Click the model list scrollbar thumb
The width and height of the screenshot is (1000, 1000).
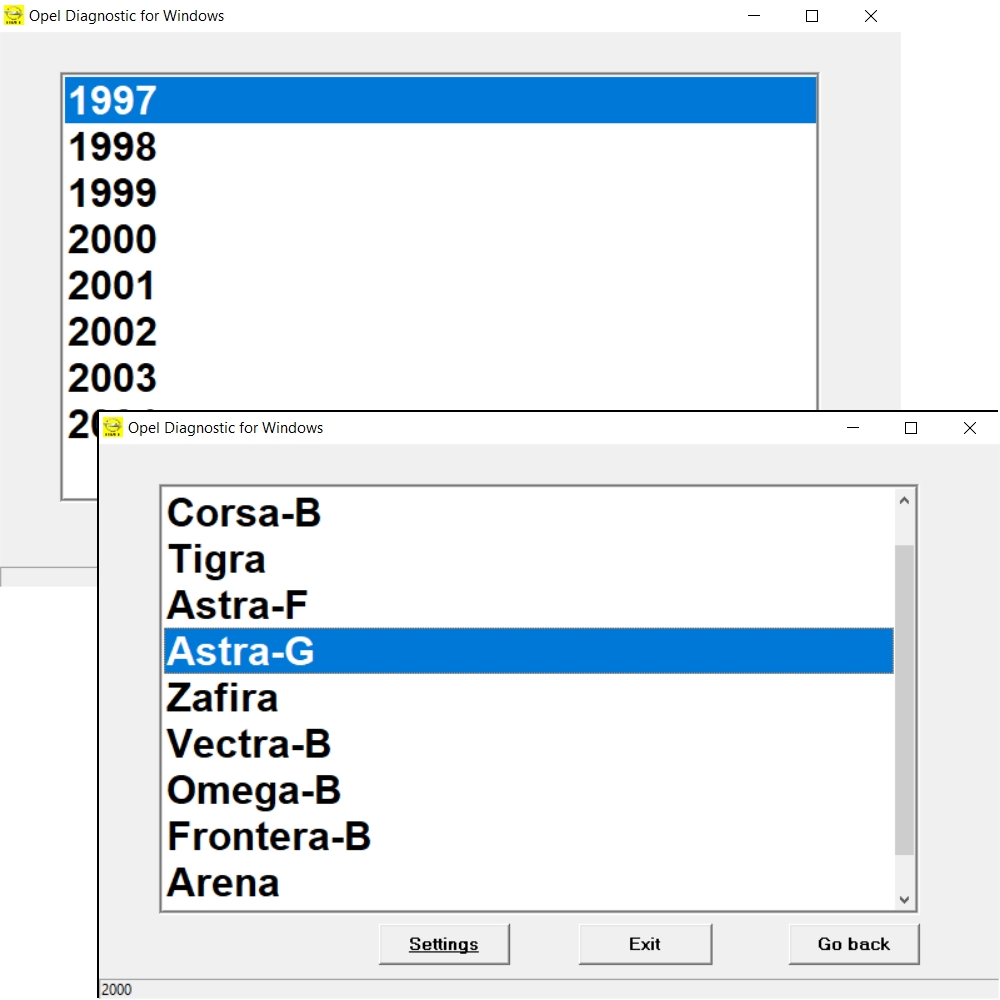tap(904, 700)
